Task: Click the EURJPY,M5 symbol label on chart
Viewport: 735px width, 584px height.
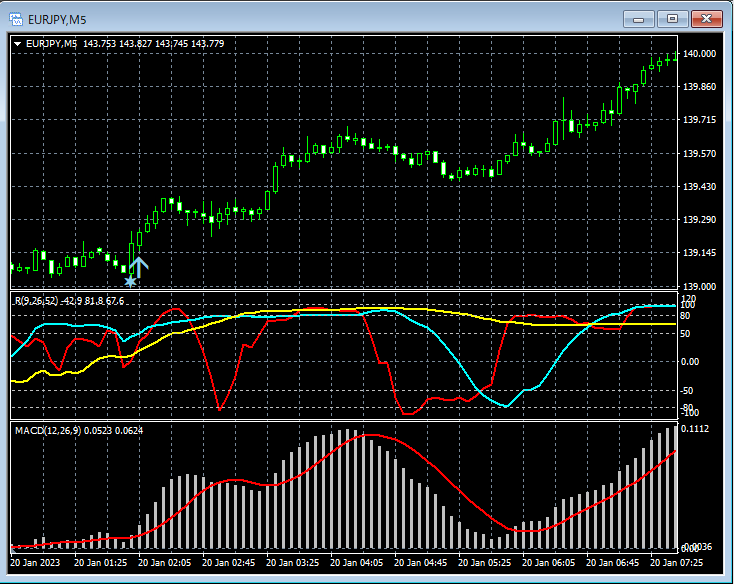Action: [52, 43]
